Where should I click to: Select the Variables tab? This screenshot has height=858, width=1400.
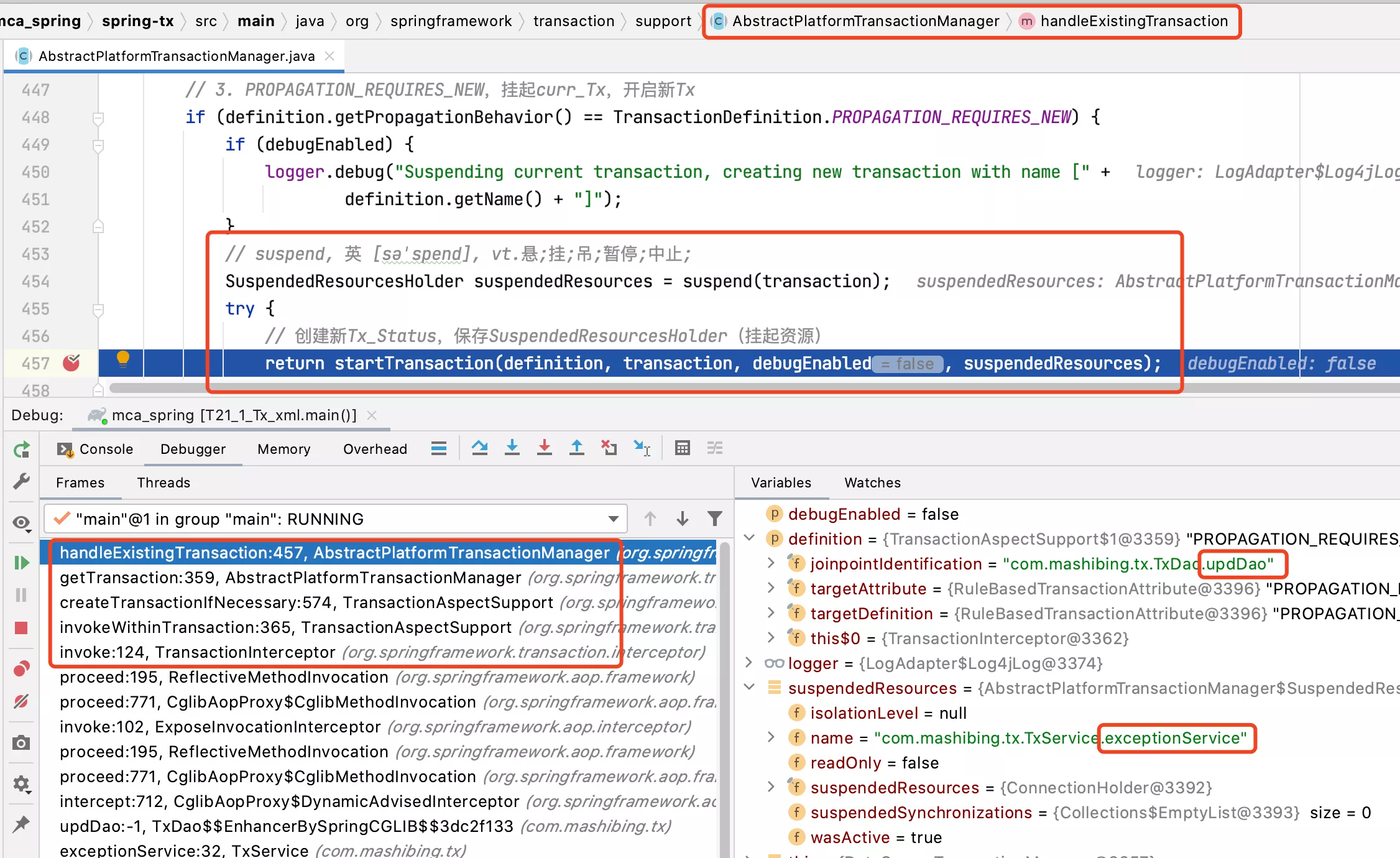coord(781,482)
